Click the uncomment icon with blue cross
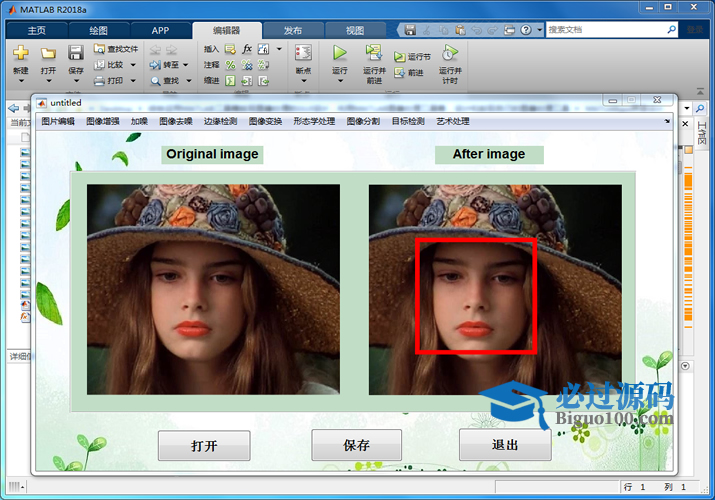715x500 pixels. click(x=247, y=65)
